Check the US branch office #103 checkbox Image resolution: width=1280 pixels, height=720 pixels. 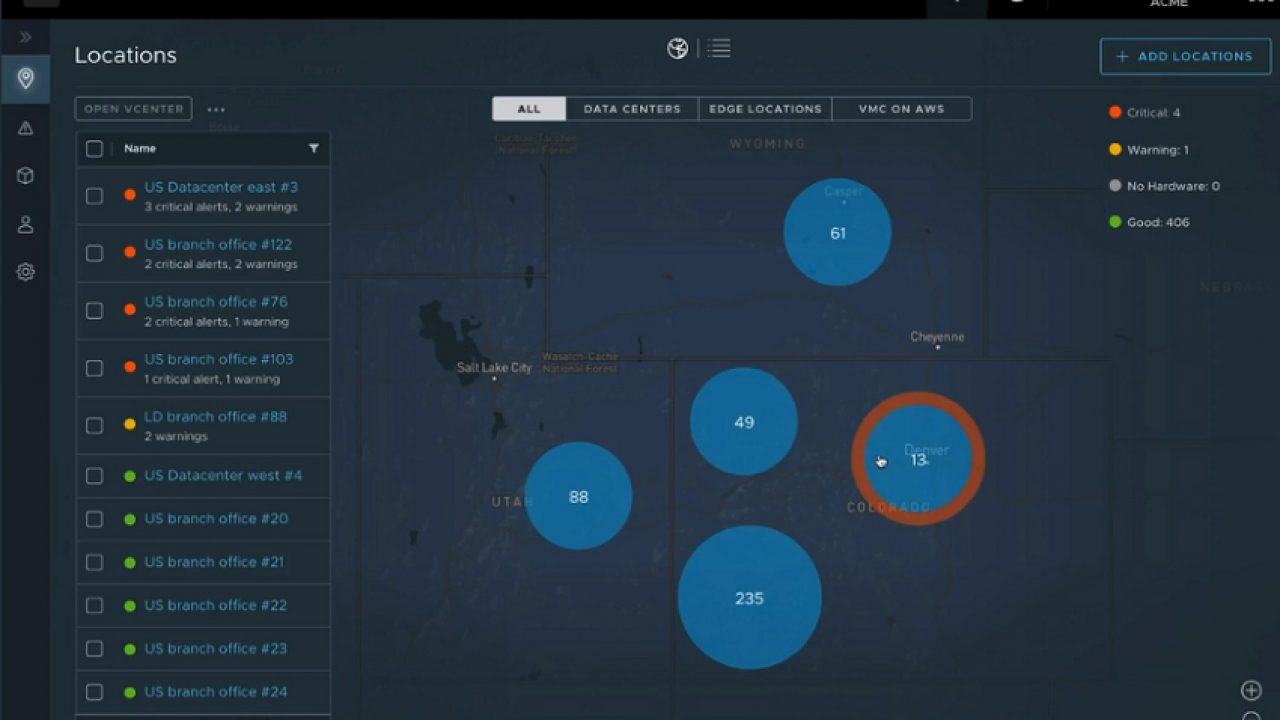click(94, 368)
